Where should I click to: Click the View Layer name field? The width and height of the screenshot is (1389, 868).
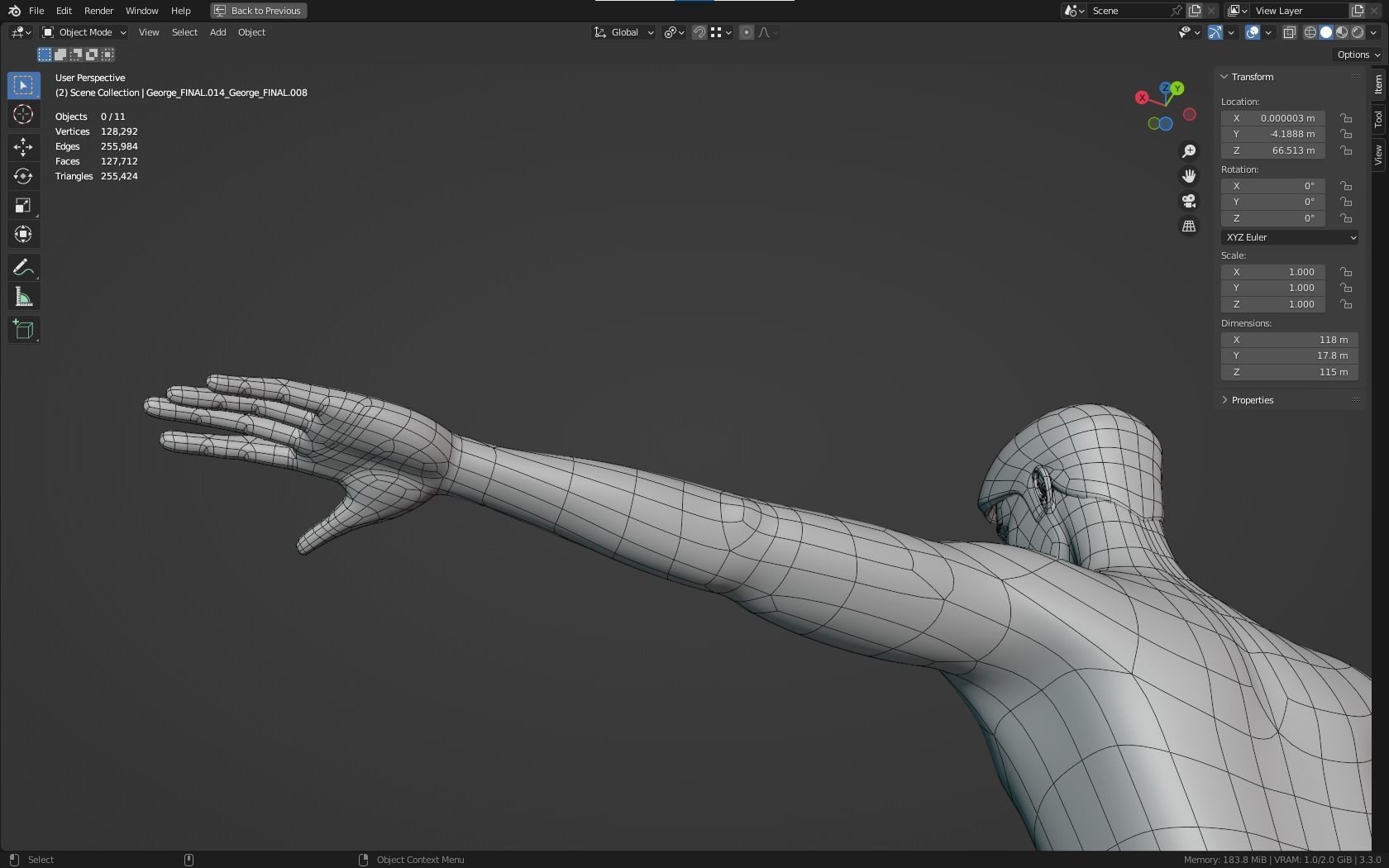1298,11
